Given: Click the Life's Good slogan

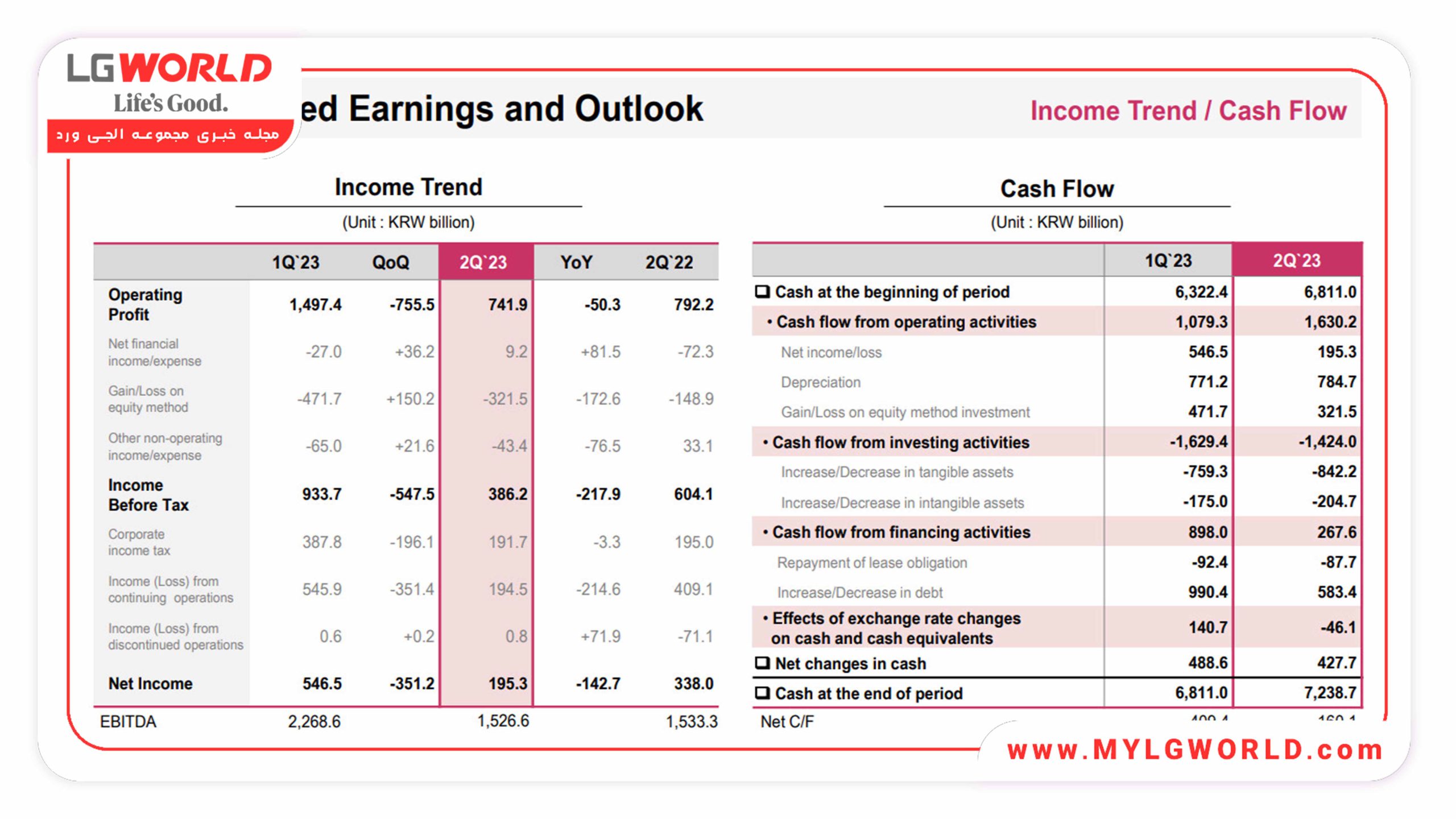Looking at the screenshot, I should coord(171,104).
